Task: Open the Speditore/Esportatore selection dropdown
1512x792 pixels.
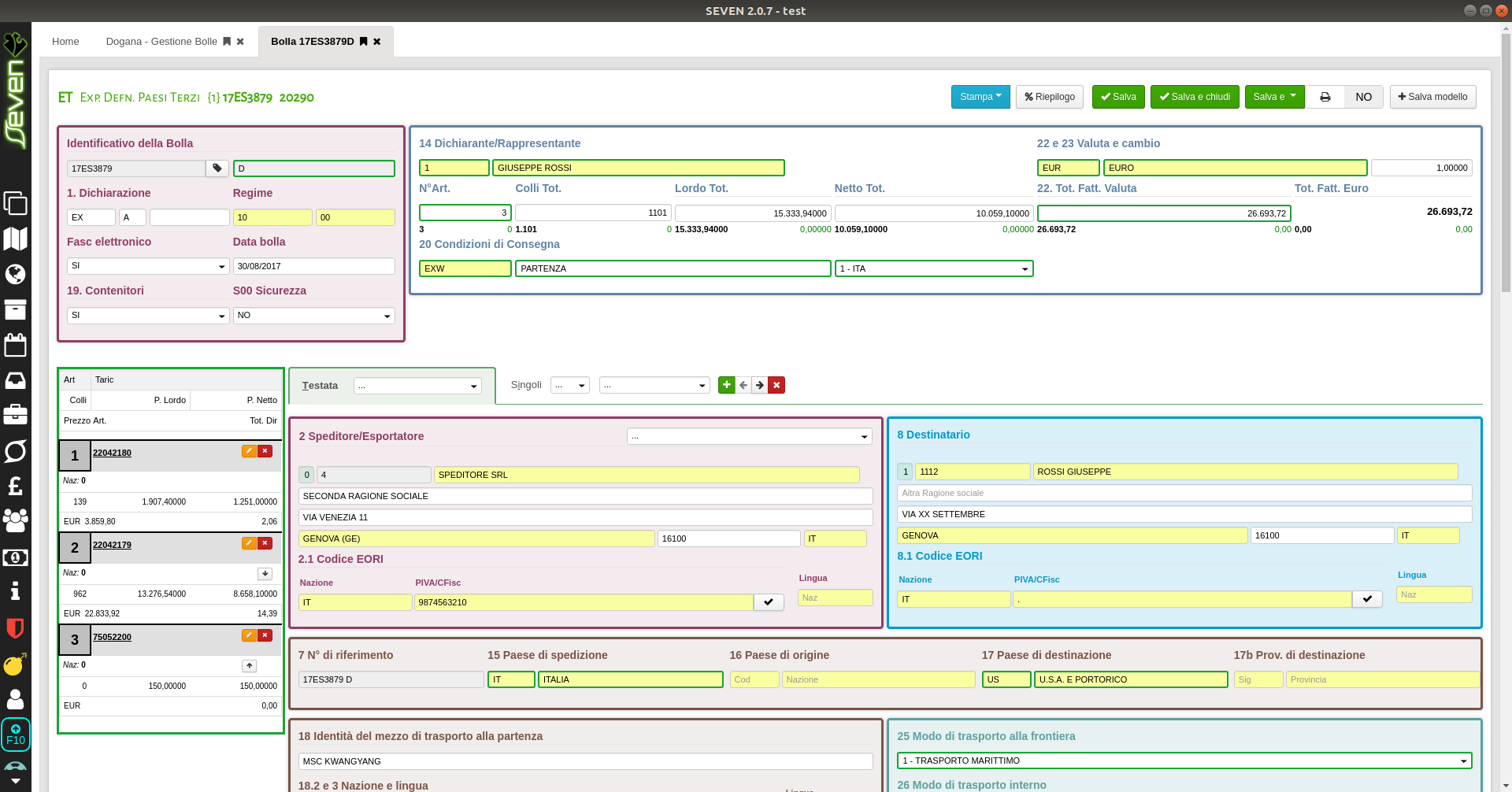Action: 750,436
